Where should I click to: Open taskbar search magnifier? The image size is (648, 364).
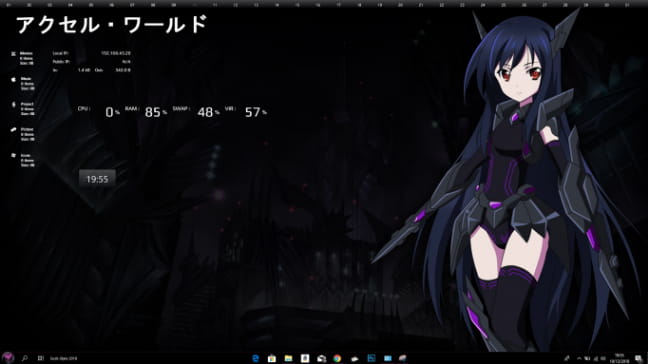click(x=25, y=358)
